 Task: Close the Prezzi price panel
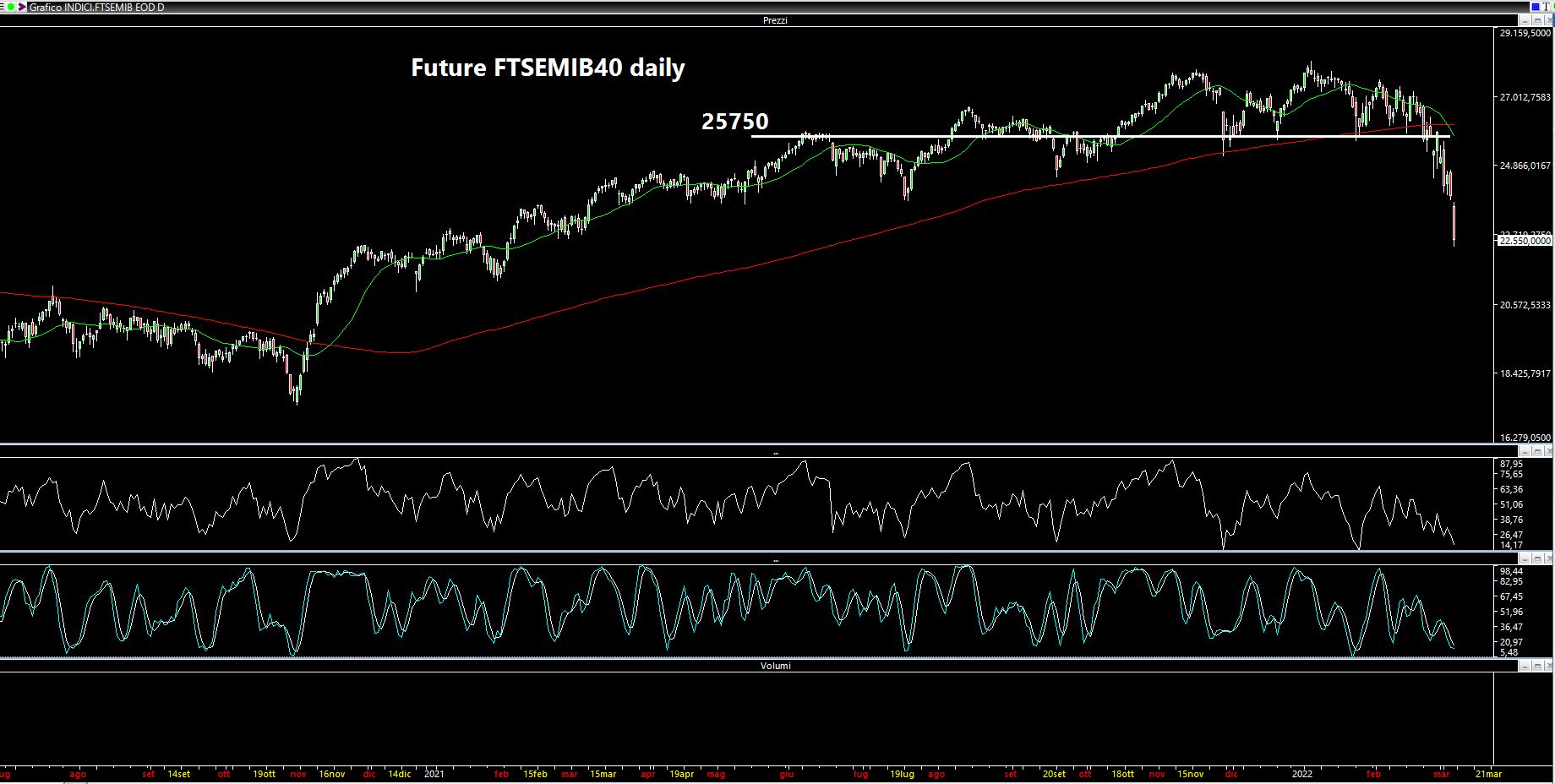1547,19
